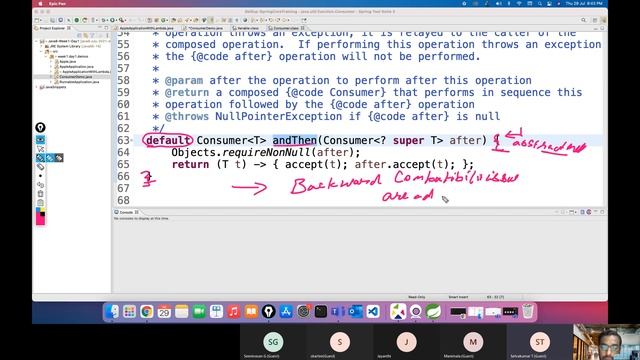
Task: Select the Epic Pen cursor mode tool
Action: click(40, 149)
